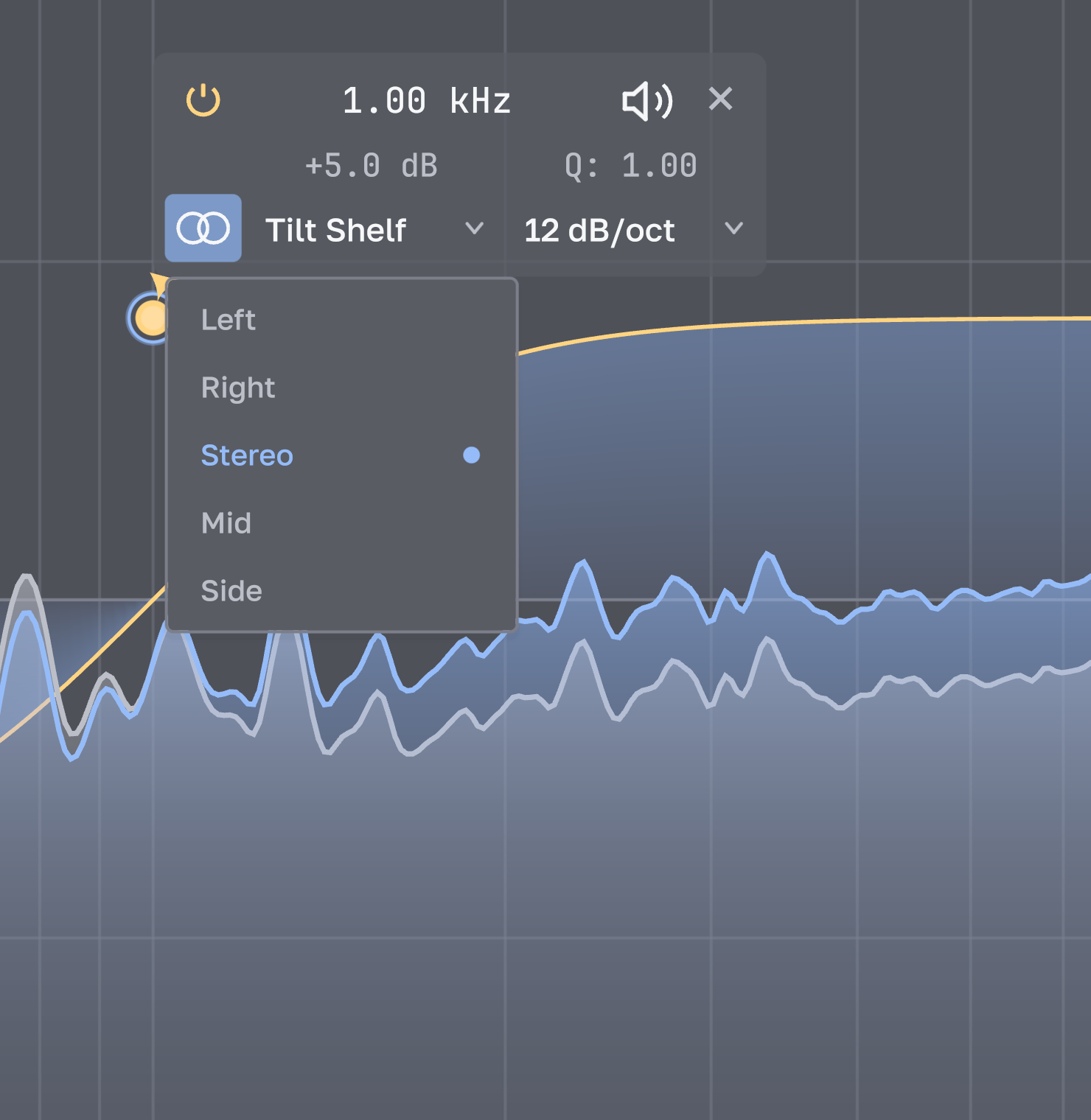Viewport: 1091px width, 1120px height.
Task: Solo the band with the speaker icon
Action: pyautogui.click(x=647, y=101)
